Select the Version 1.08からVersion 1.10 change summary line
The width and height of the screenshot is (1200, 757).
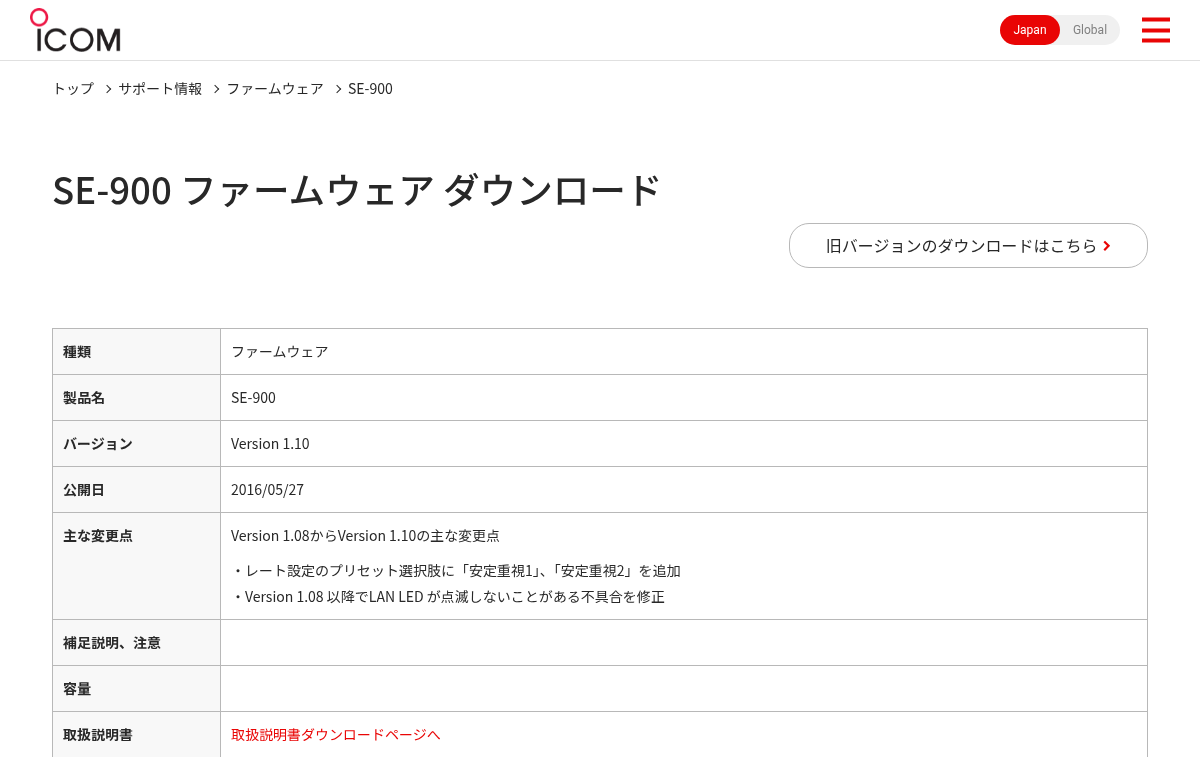coord(365,536)
